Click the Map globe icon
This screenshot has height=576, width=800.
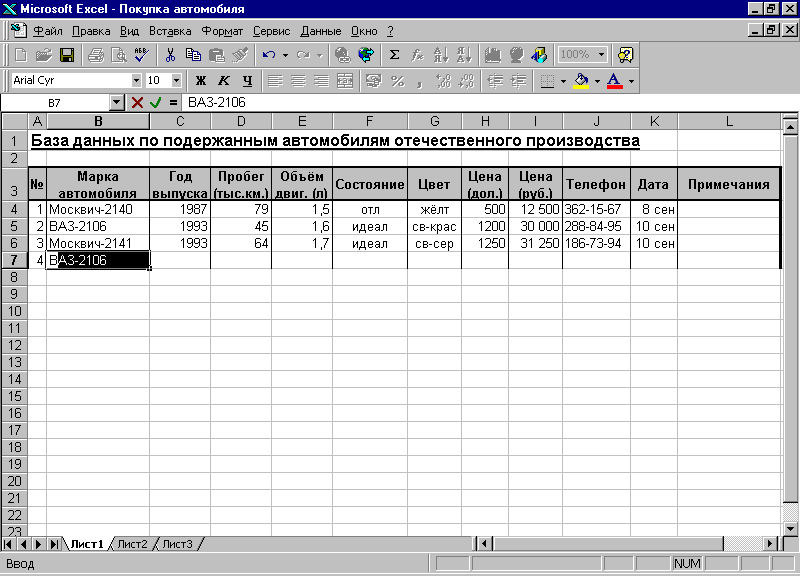[x=516, y=55]
